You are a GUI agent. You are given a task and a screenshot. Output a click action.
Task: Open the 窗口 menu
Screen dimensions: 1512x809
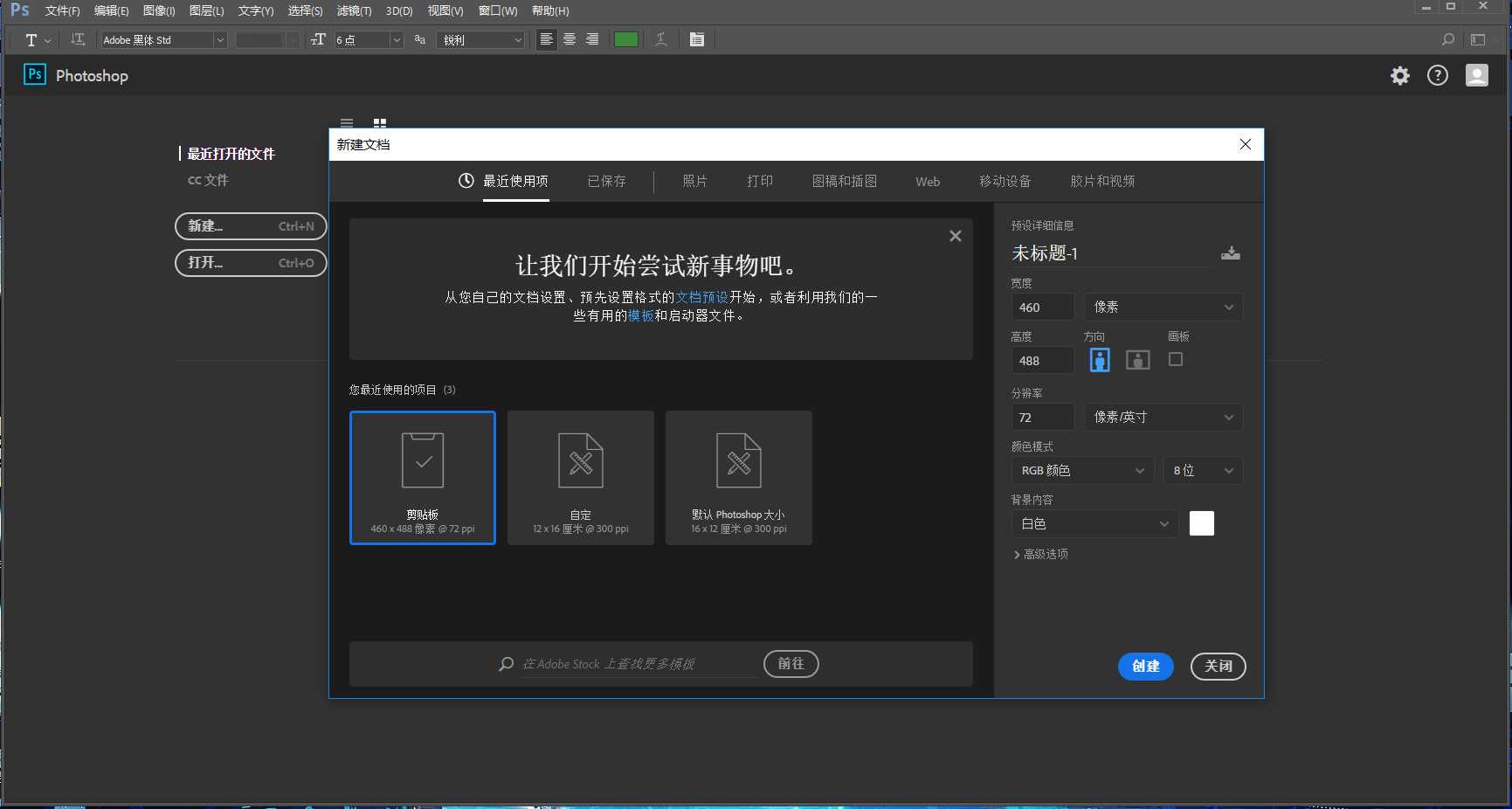498,10
